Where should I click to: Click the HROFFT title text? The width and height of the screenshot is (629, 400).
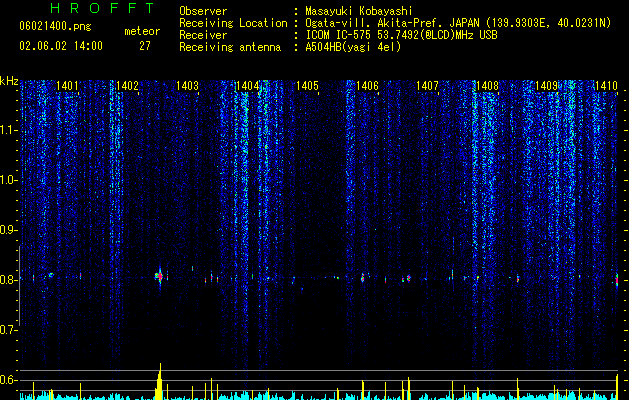click(x=102, y=8)
